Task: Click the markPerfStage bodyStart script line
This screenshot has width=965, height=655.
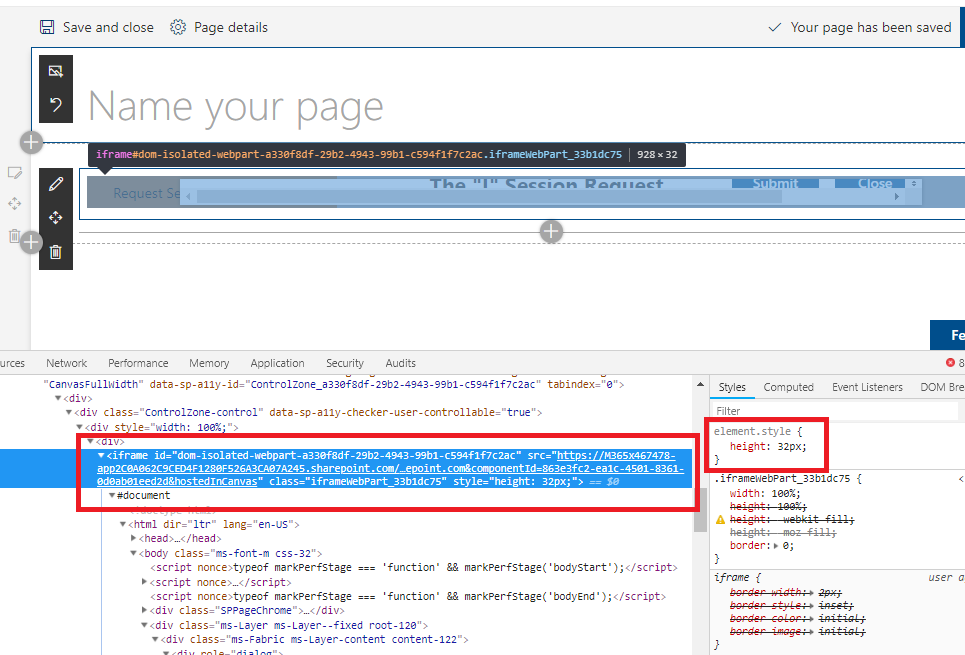Action: [x=414, y=568]
